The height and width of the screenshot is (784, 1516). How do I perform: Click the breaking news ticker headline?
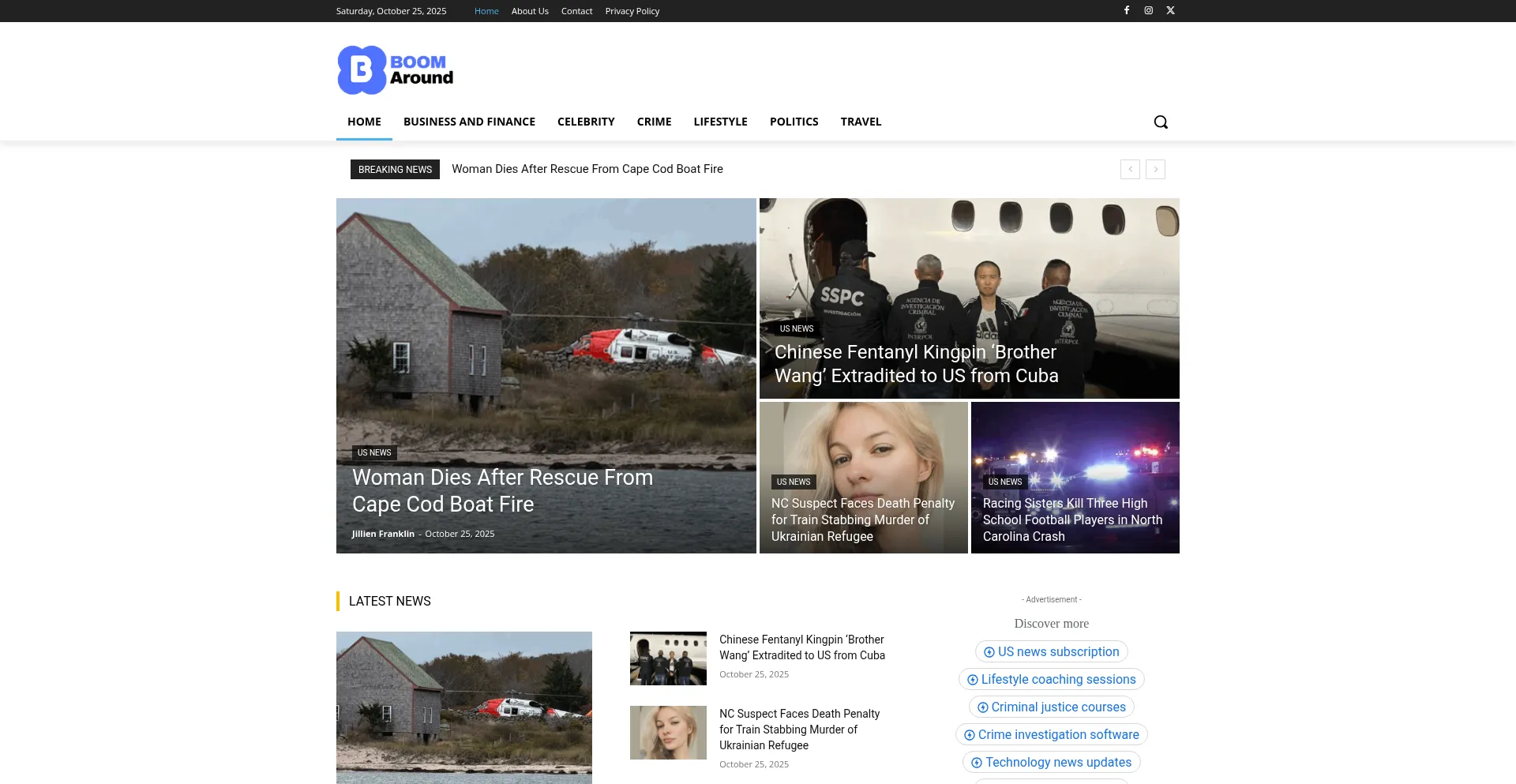(x=587, y=169)
